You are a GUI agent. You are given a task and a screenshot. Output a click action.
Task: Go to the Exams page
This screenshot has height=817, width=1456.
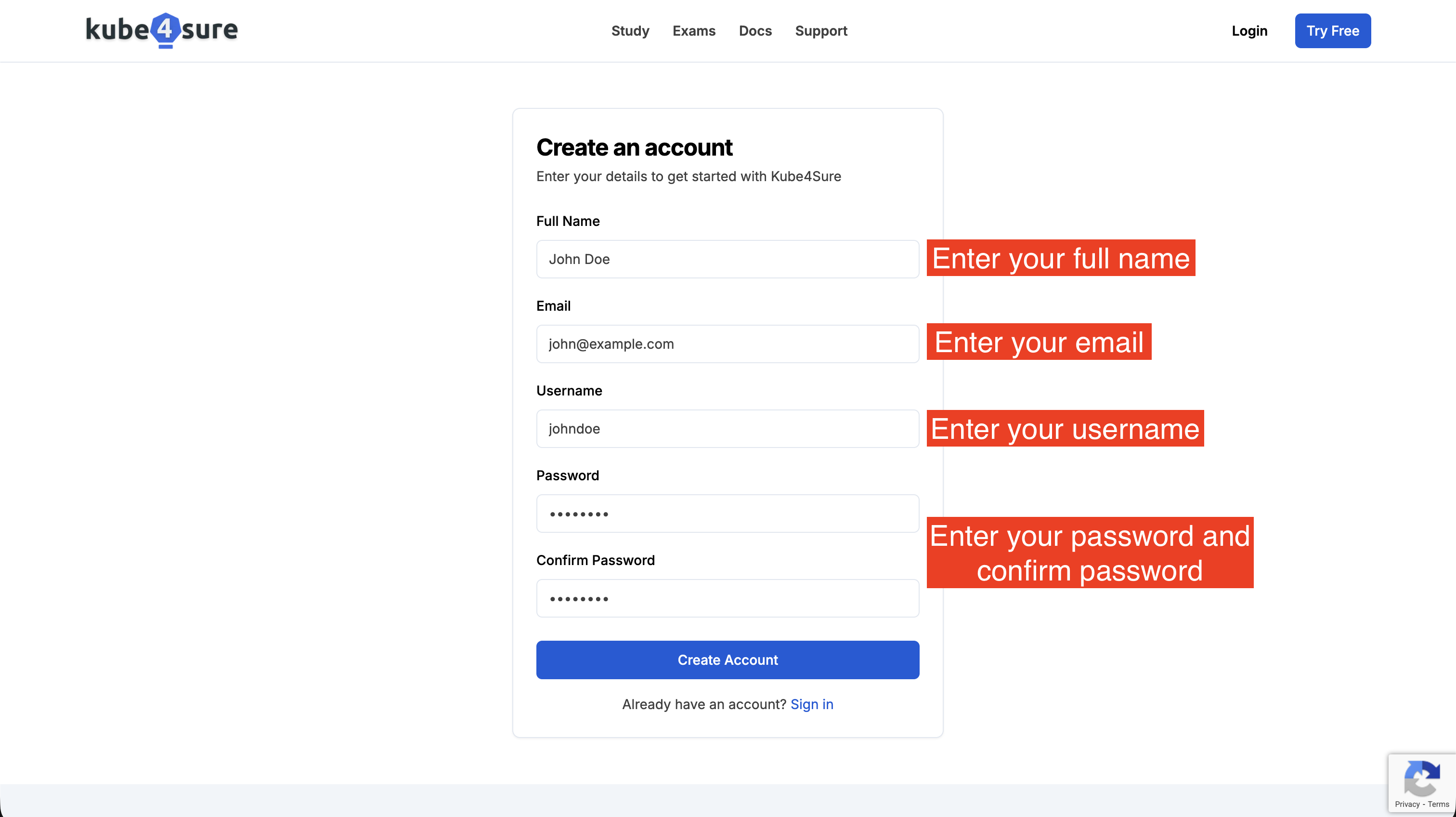[x=693, y=30]
